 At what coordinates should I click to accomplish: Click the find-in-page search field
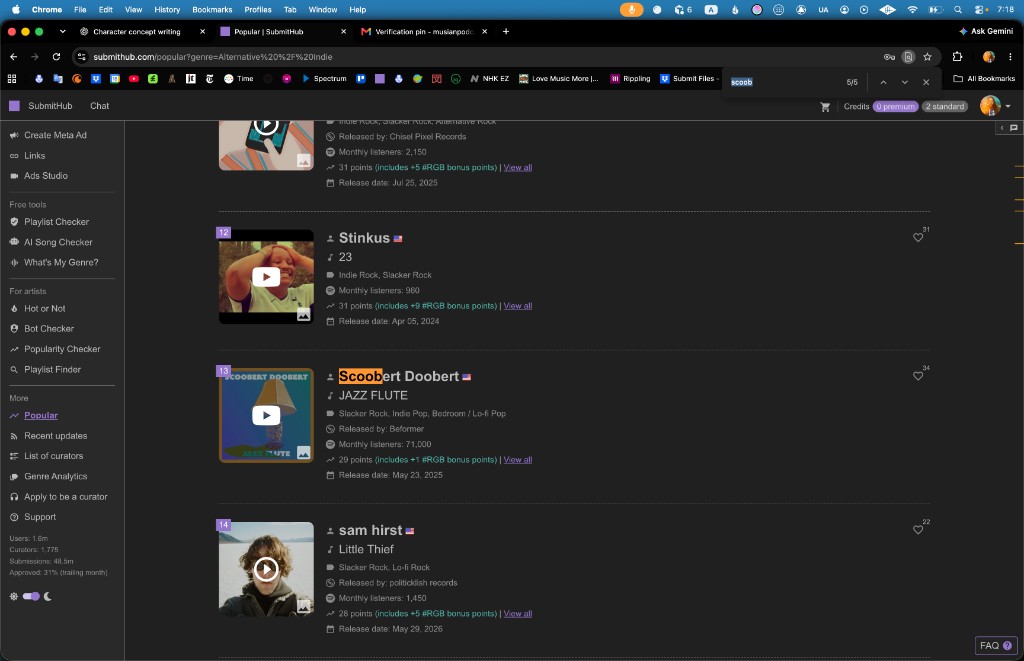point(784,82)
